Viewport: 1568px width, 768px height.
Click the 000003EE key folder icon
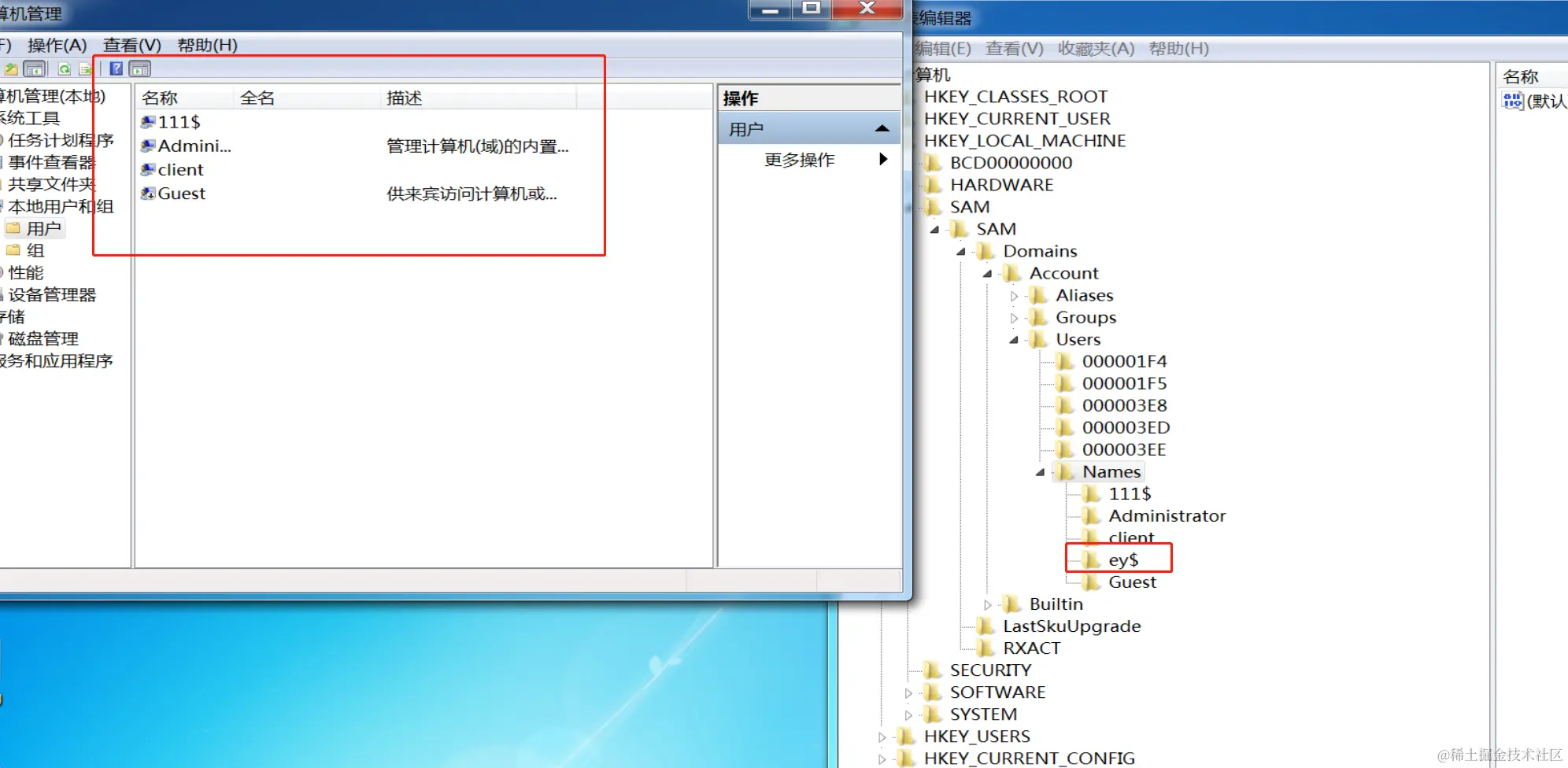[x=1065, y=449]
